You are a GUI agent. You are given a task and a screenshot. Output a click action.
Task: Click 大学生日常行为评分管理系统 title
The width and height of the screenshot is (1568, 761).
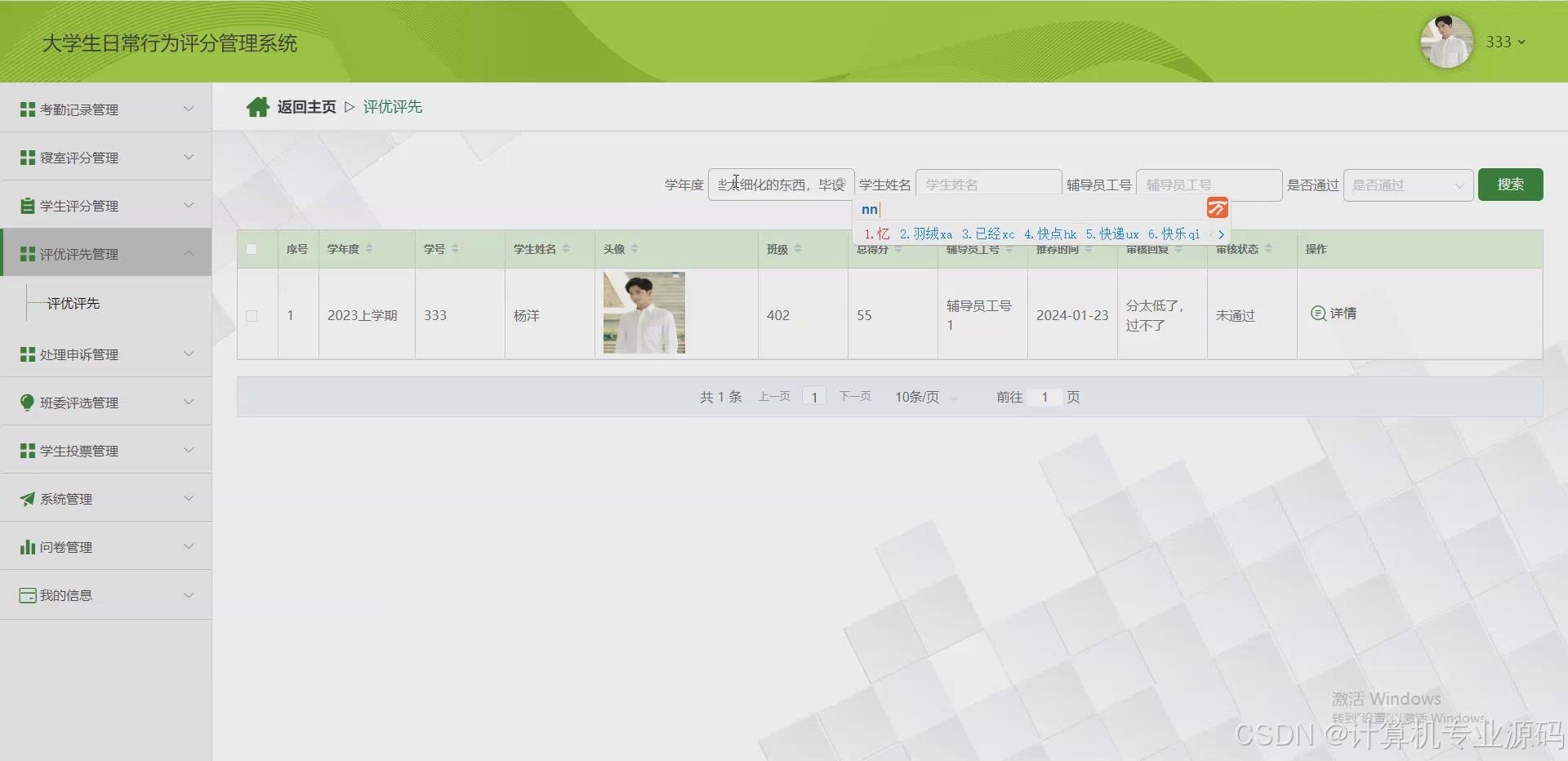tap(170, 43)
